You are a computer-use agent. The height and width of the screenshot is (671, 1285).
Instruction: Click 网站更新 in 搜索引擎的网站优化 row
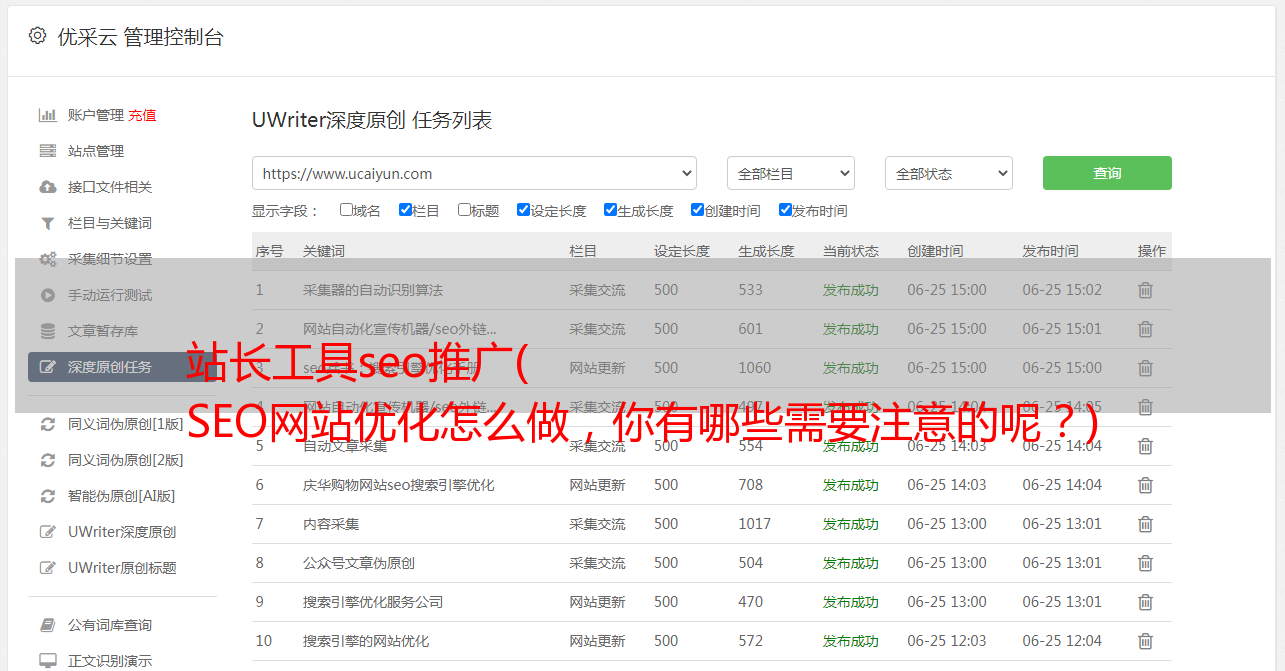coord(597,641)
